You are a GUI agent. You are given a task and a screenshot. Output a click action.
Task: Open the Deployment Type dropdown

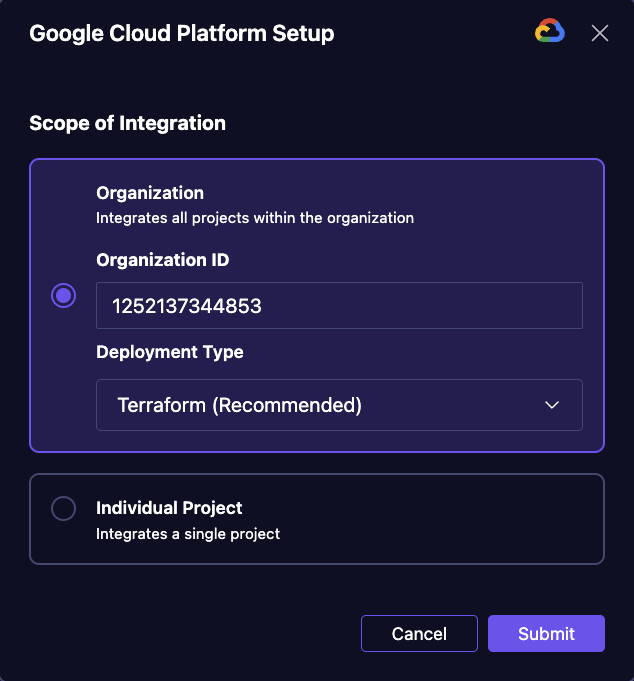click(x=339, y=405)
